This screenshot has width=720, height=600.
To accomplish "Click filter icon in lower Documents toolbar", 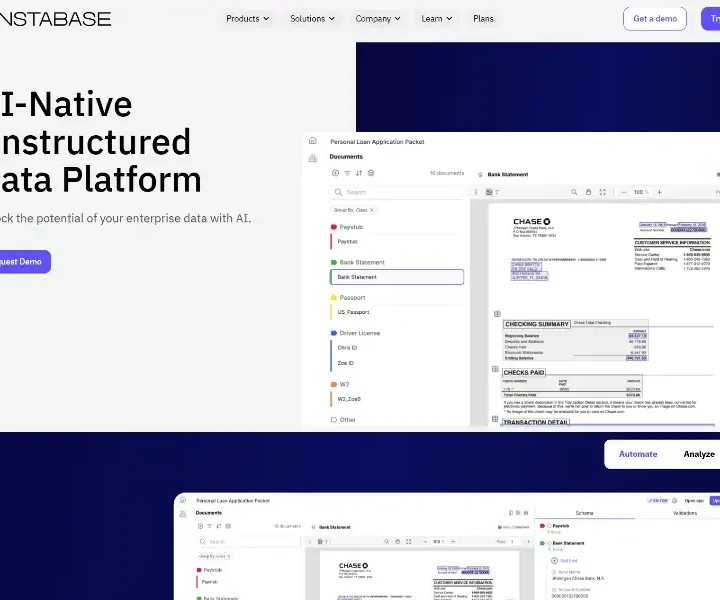I will [209, 526].
